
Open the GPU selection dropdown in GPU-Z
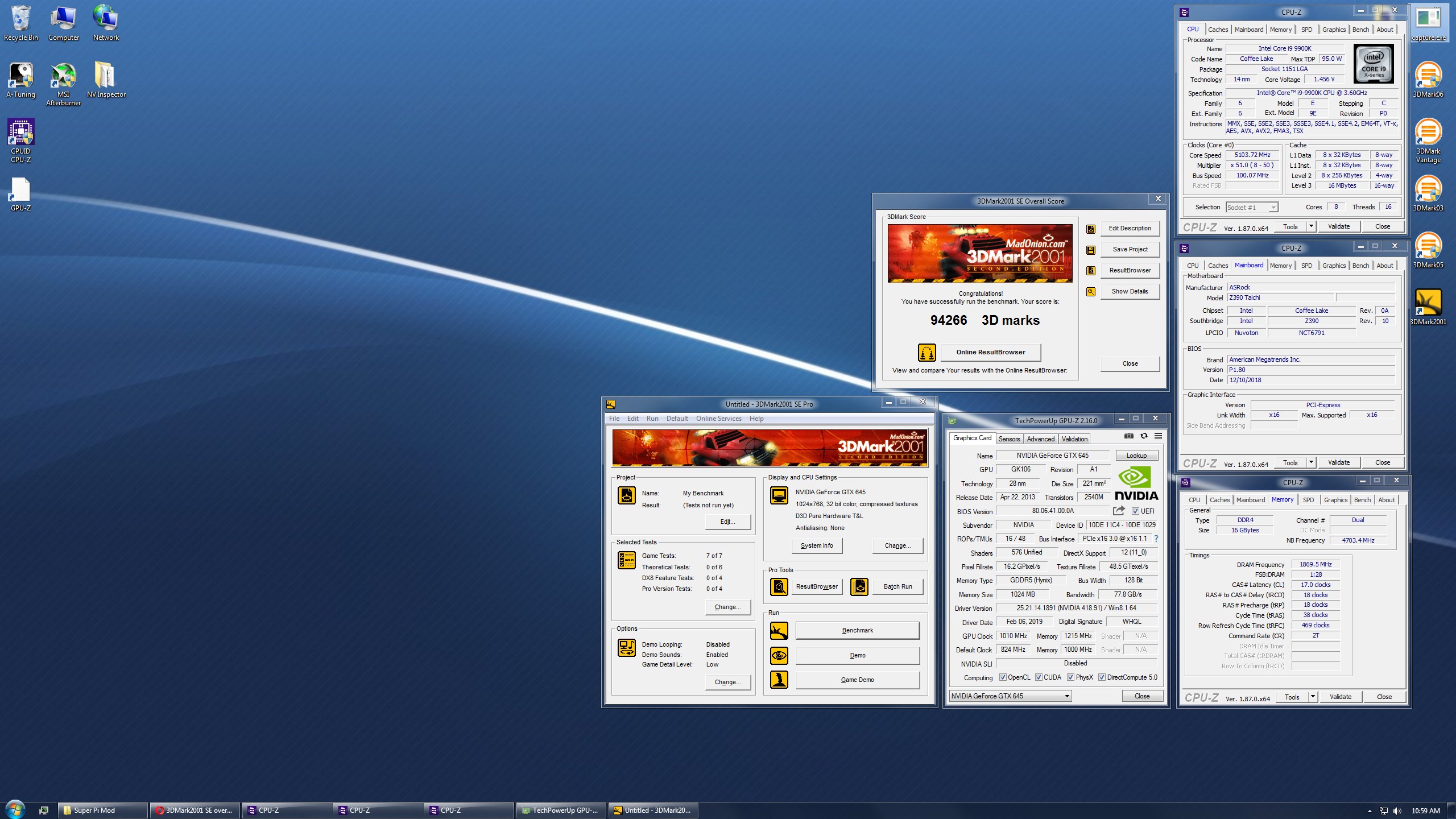point(1011,696)
